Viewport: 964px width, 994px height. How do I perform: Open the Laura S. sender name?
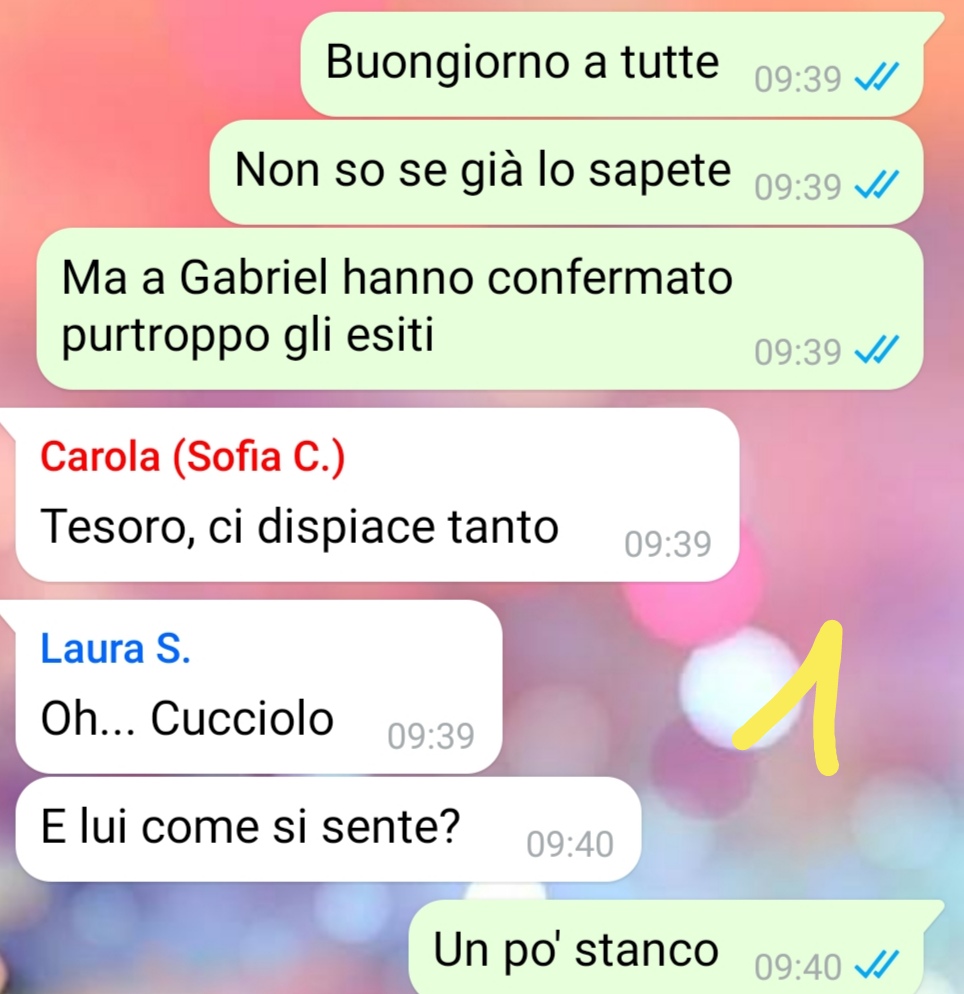pos(115,649)
